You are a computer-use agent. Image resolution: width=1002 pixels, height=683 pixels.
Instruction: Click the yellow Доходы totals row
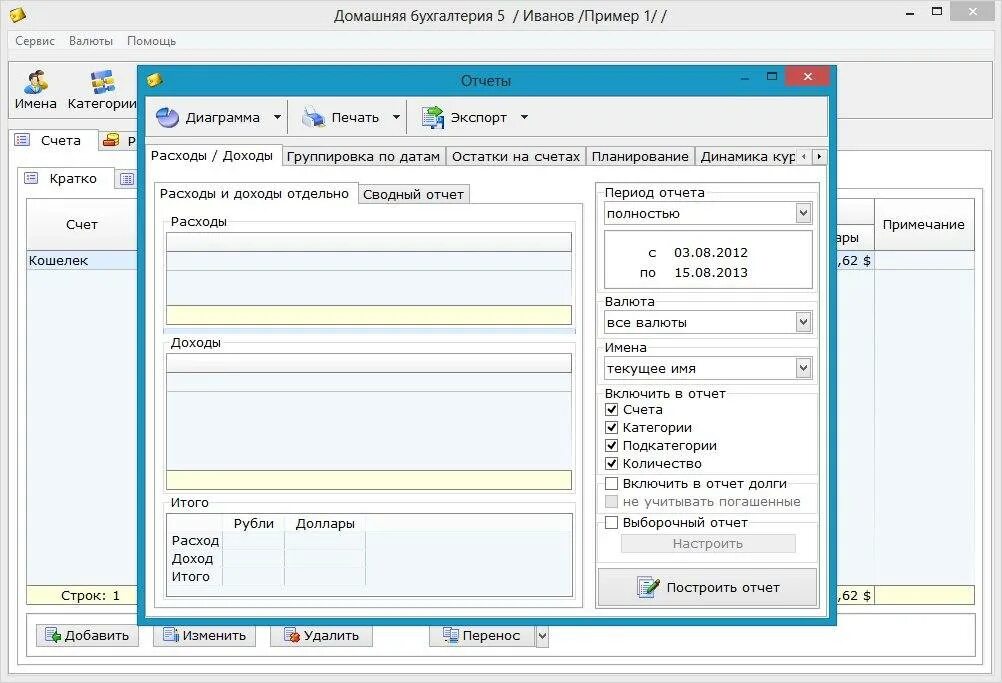pos(369,480)
